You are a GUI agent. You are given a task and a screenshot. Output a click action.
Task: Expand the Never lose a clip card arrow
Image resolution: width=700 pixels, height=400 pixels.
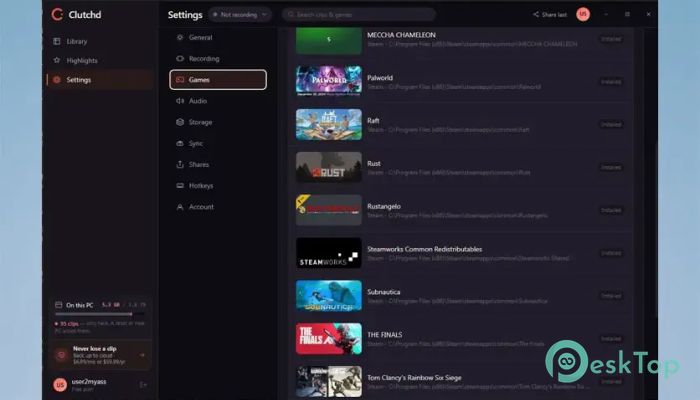click(142, 355)
